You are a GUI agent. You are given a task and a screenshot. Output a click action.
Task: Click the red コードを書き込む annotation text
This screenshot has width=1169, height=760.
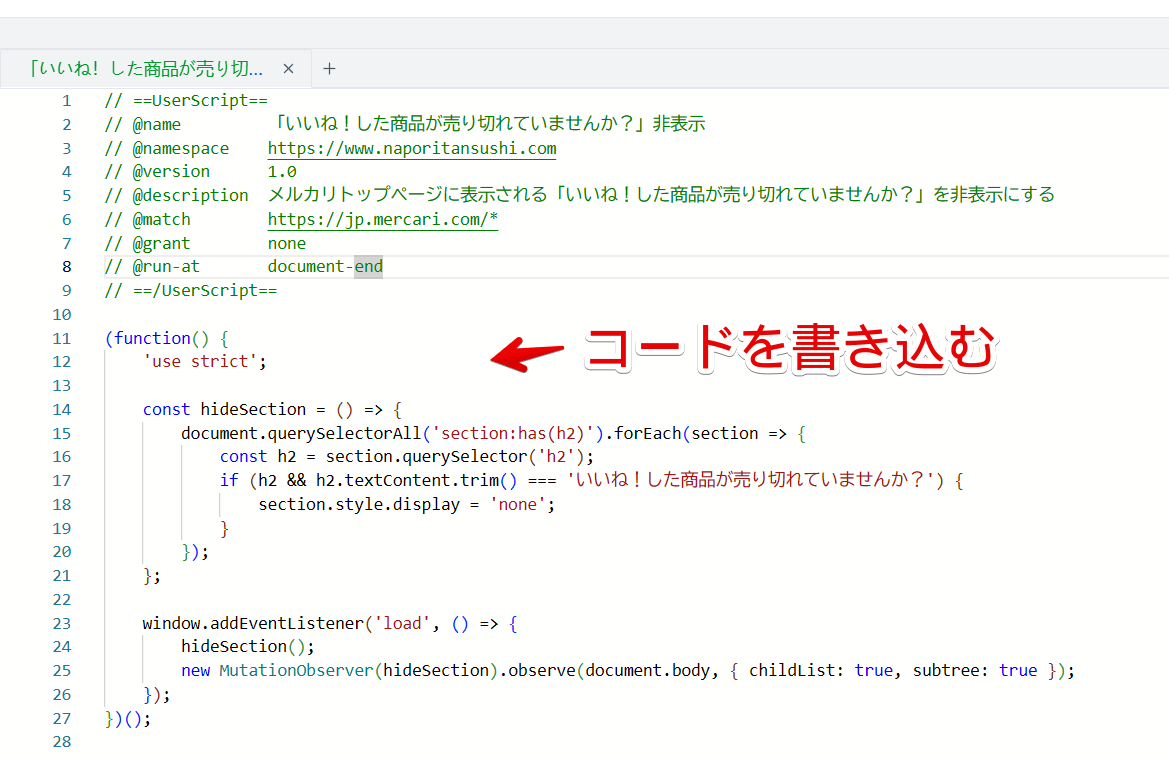(788, 350)
